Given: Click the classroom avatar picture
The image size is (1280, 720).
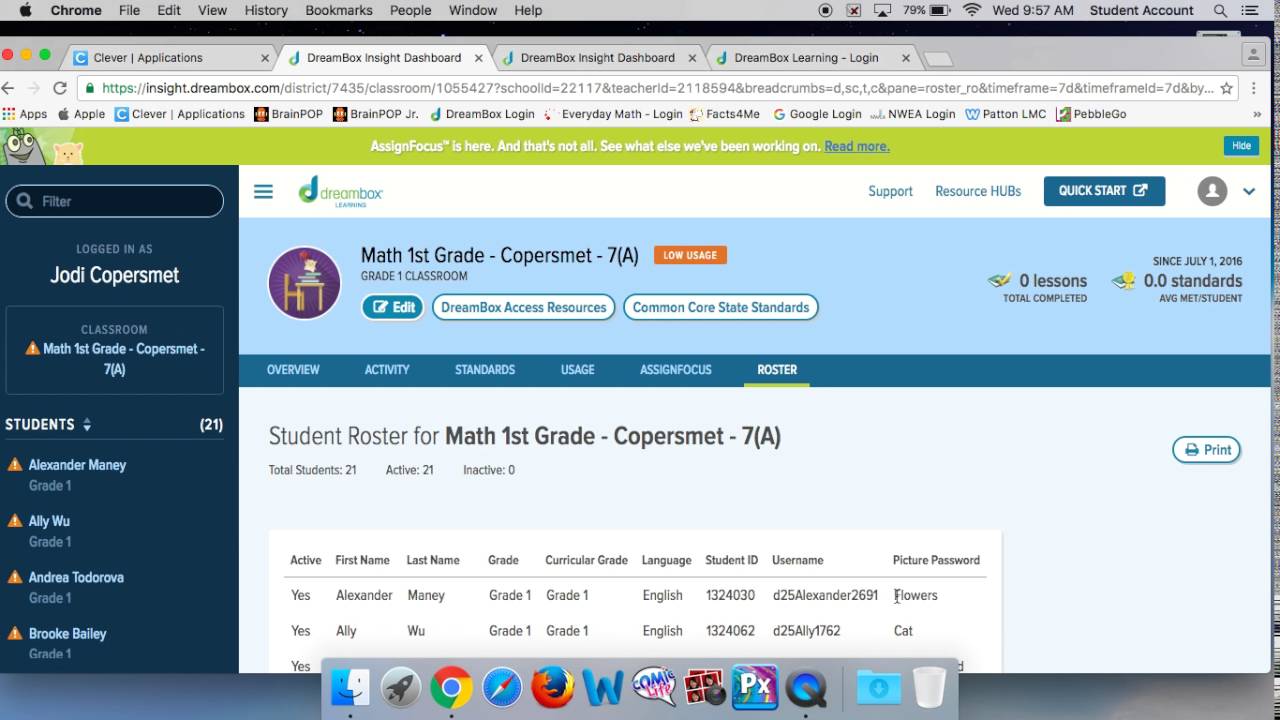Looking at the screenshot, I should coord(304,283).
